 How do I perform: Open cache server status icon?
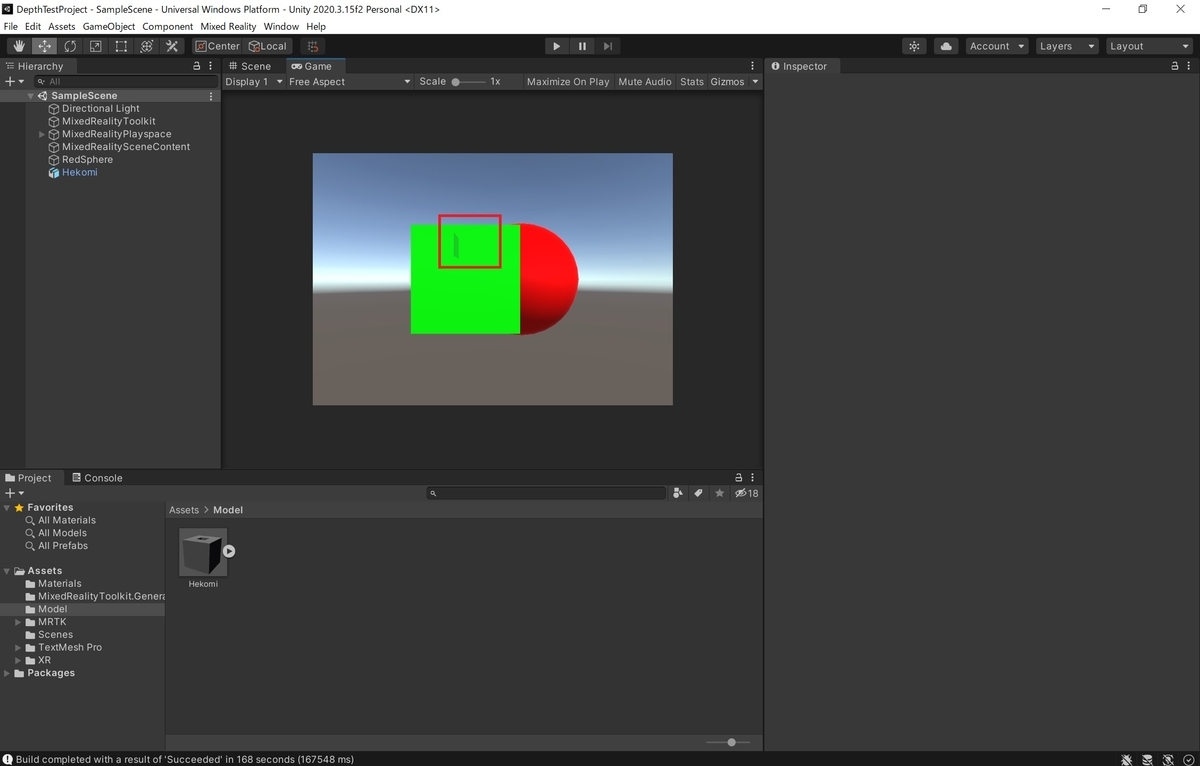1148,759
